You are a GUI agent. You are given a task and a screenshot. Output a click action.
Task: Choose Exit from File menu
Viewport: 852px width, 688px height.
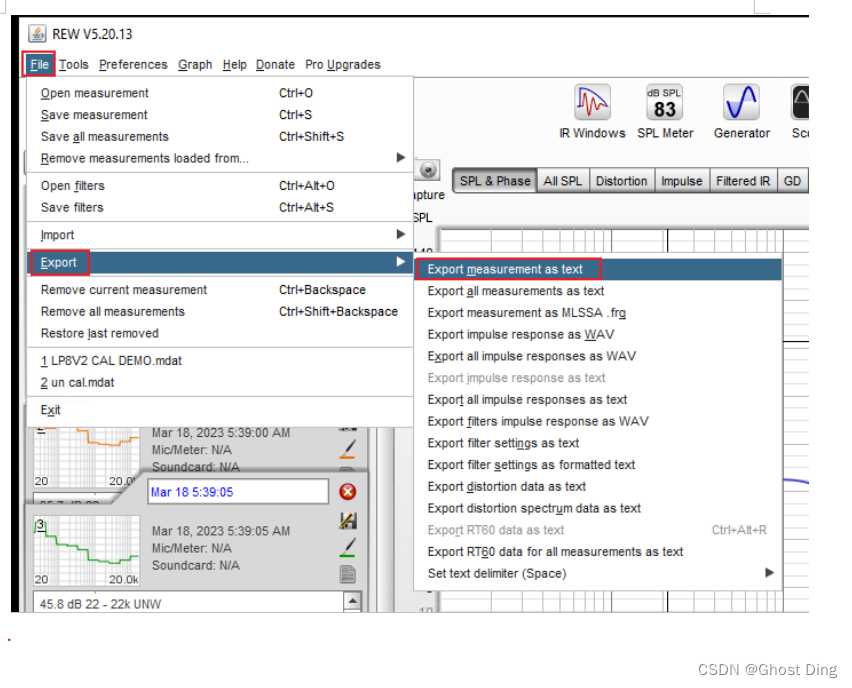(x=220, y=410)
